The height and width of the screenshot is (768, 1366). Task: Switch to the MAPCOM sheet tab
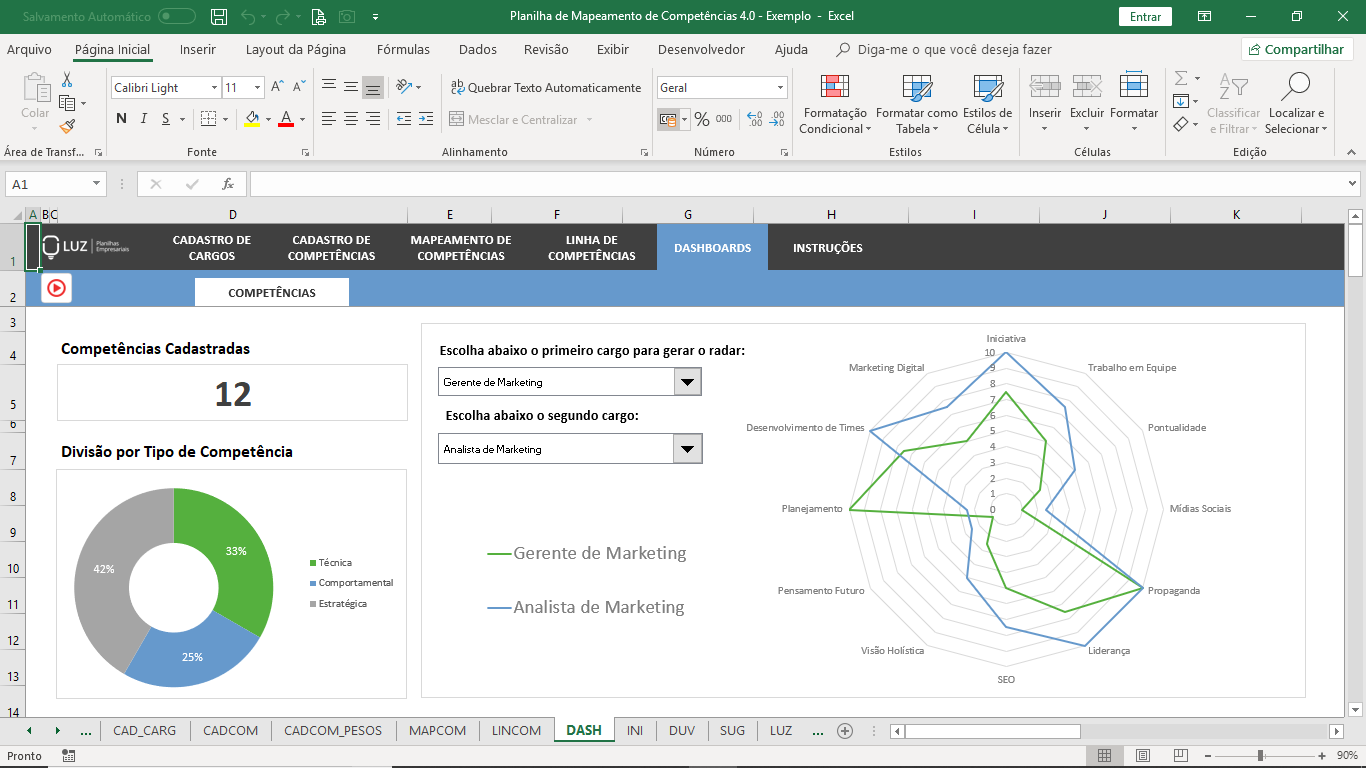437,730
